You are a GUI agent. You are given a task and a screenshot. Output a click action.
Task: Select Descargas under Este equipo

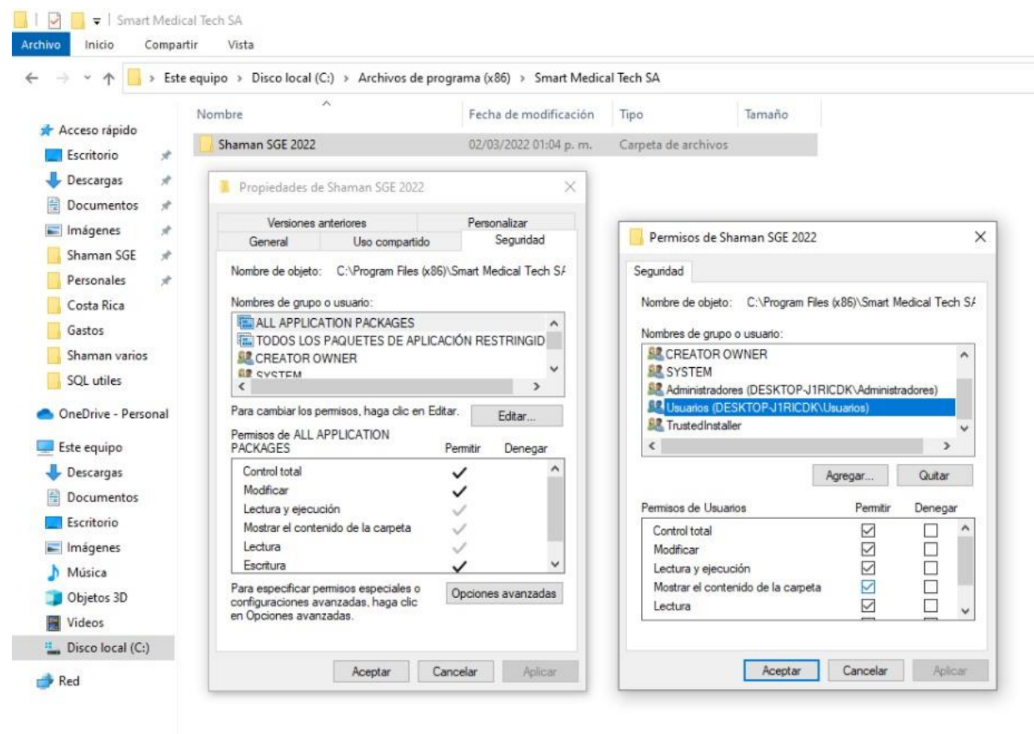click(94, 472)
